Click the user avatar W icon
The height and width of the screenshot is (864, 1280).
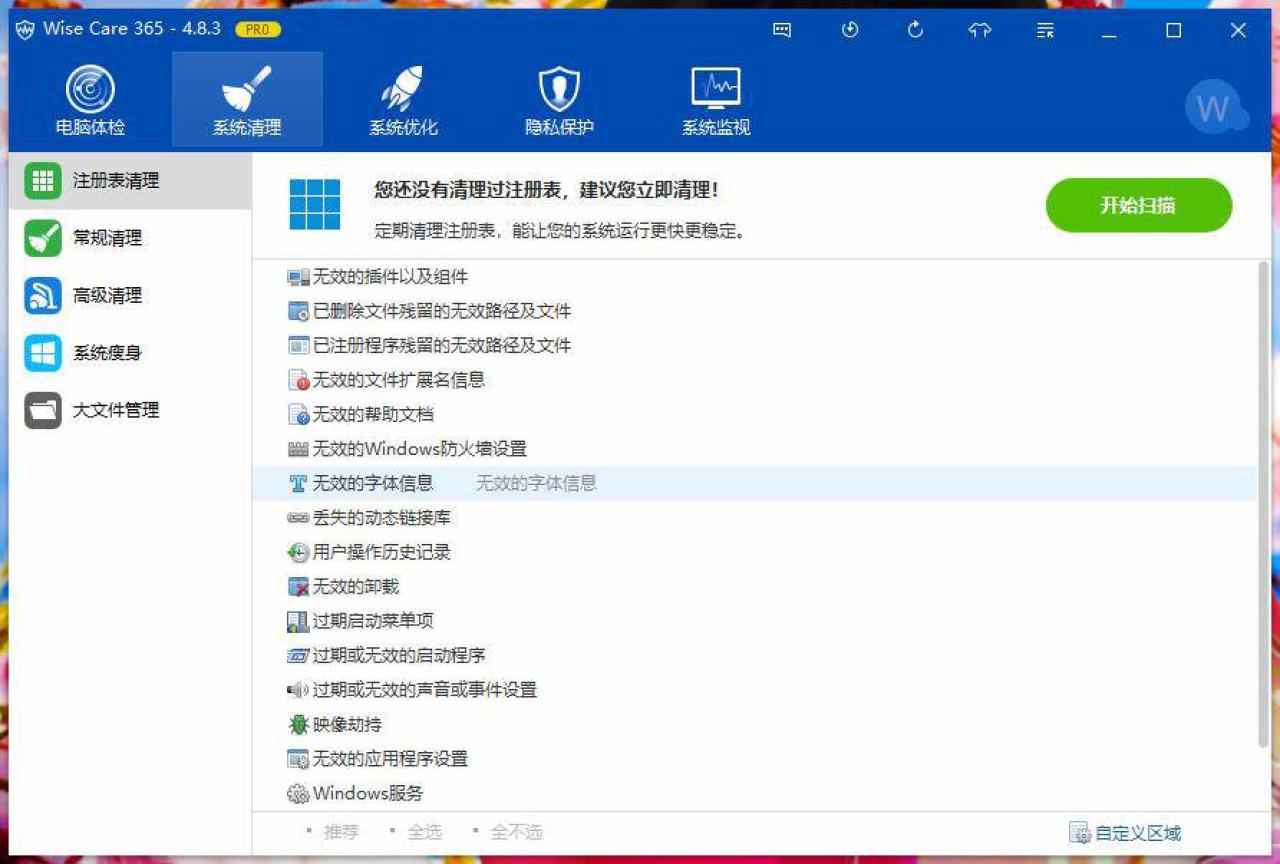tap(1214, 108)
